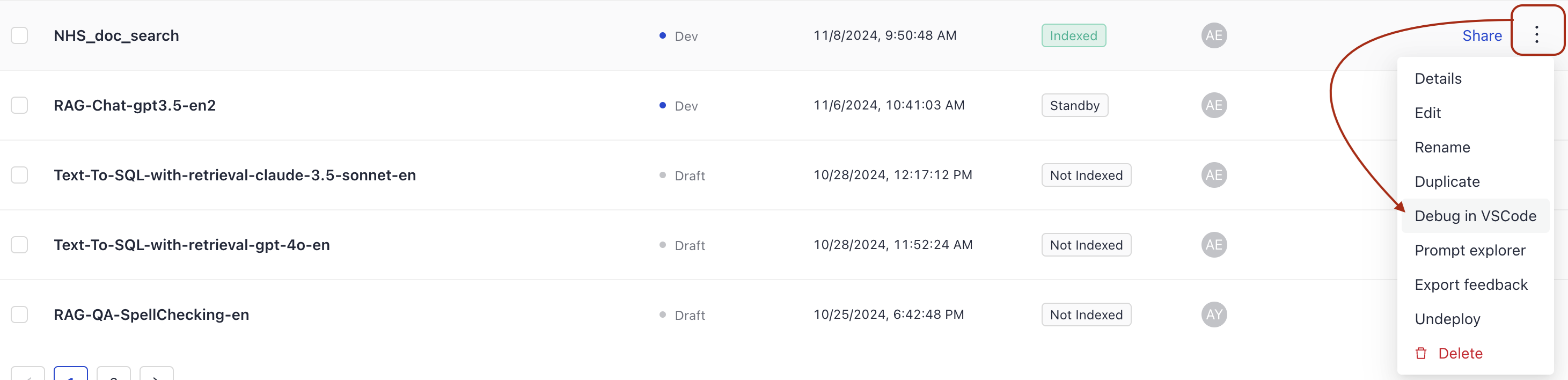
Task: Select Prompt explorer menu item
Action: pyautogui.click(x=1469, y=250)
